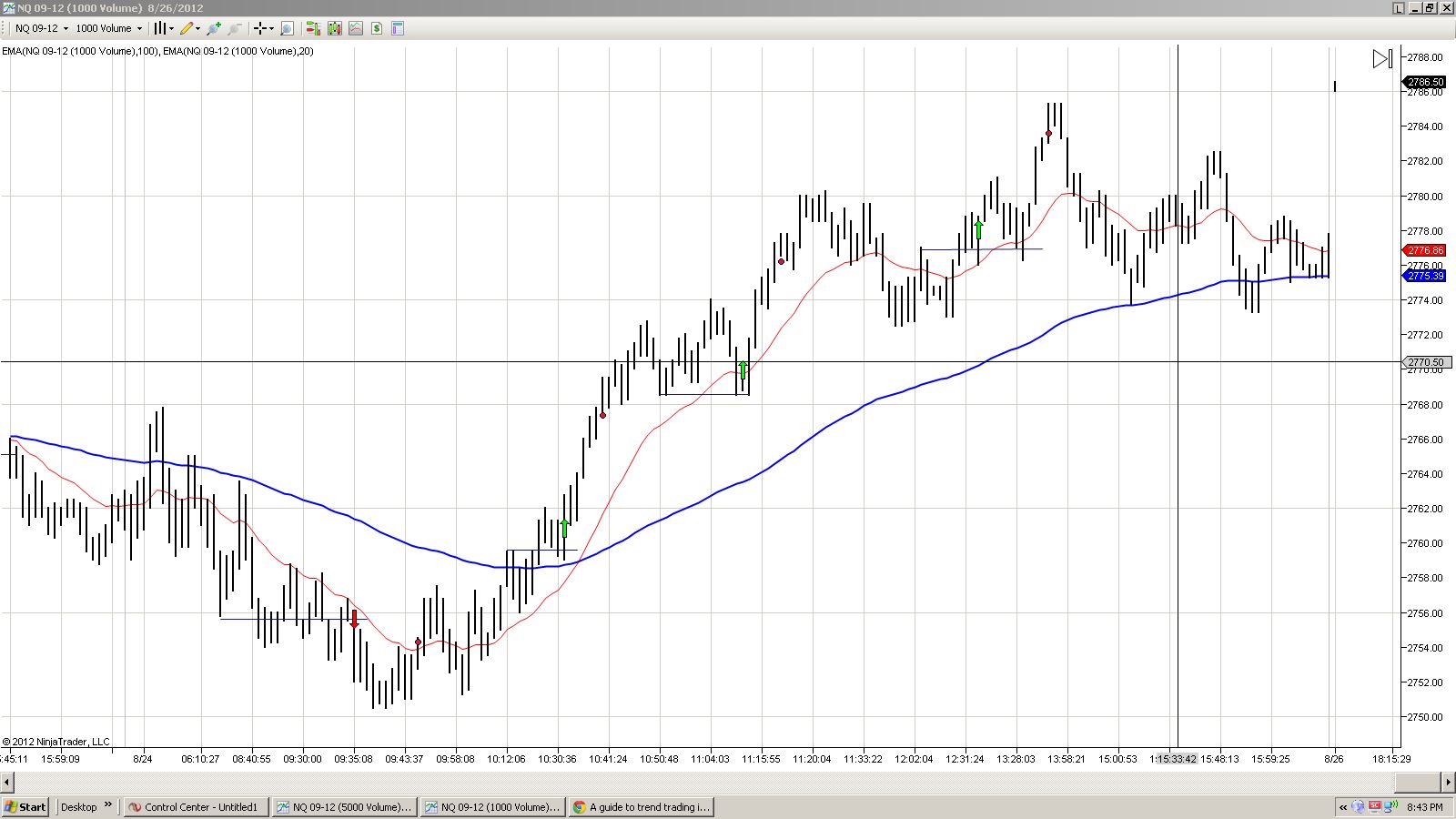Click the red 2776.86 EMA price marker
Screen dimensions: 1456x819
tap(1424, 250)
